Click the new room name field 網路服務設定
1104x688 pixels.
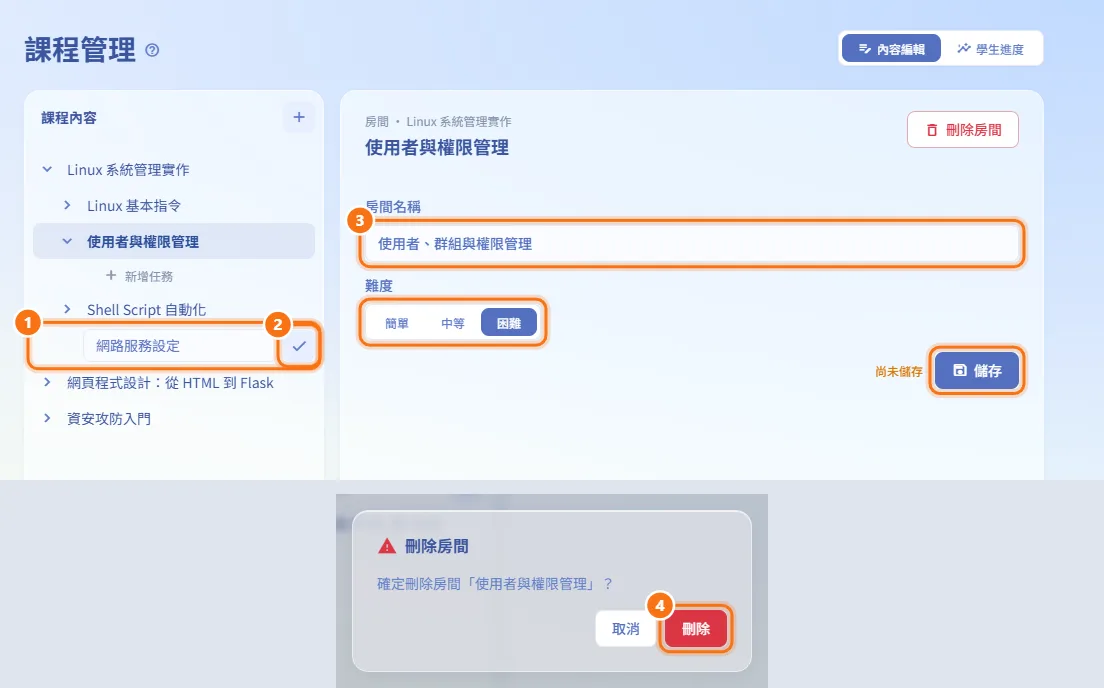pos(179,346)
